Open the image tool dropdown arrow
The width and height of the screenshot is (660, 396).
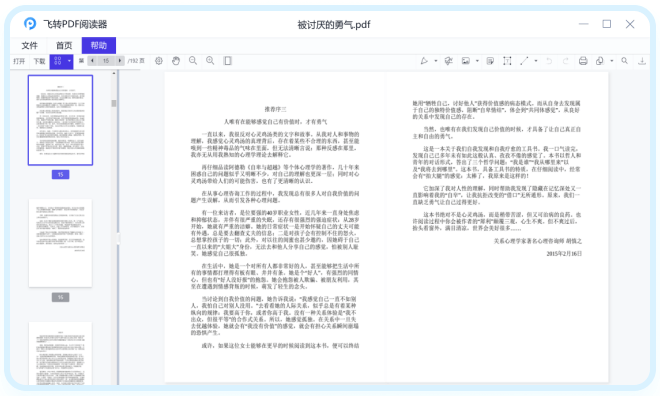pyautogui.click(x=477, y=61)
